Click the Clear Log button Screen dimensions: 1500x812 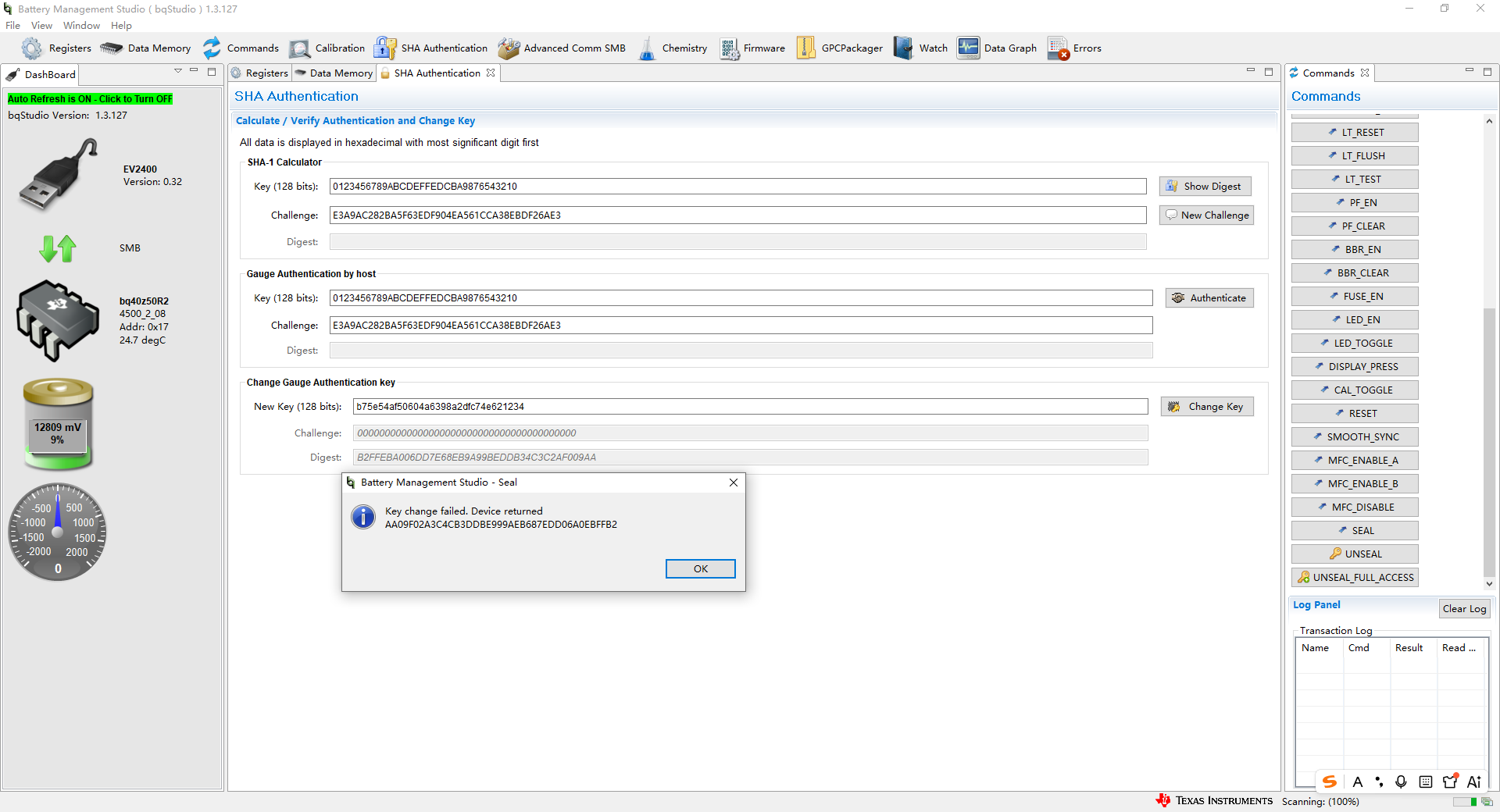1465,609
